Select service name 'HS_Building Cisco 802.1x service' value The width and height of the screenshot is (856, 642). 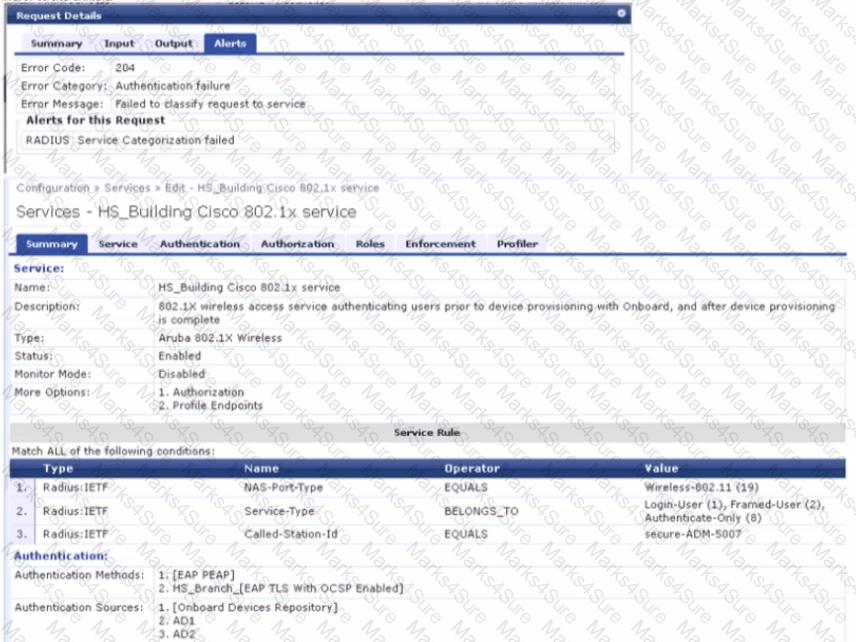tap(249, 287)
